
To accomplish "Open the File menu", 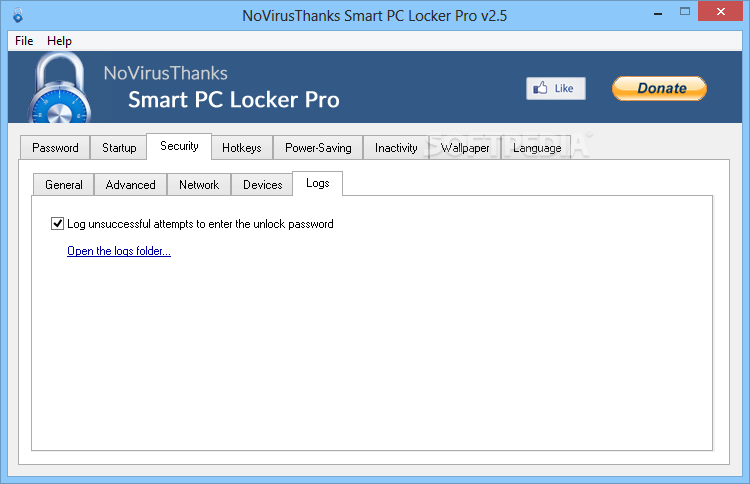I will [x=24, y=41].
